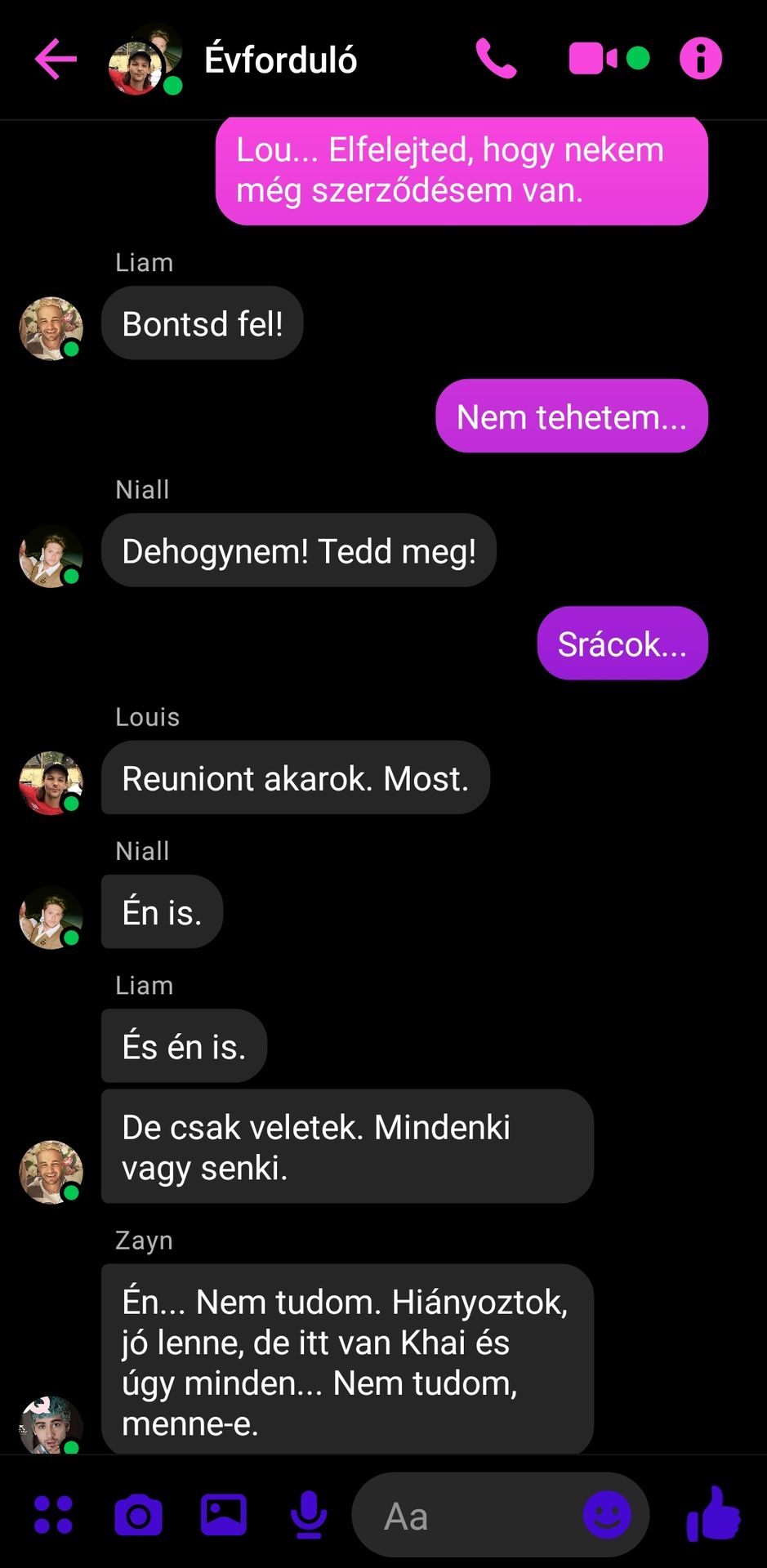Start a voice call with the phone icon
The height and width of the screenshot is (1568, 767).
496,59
